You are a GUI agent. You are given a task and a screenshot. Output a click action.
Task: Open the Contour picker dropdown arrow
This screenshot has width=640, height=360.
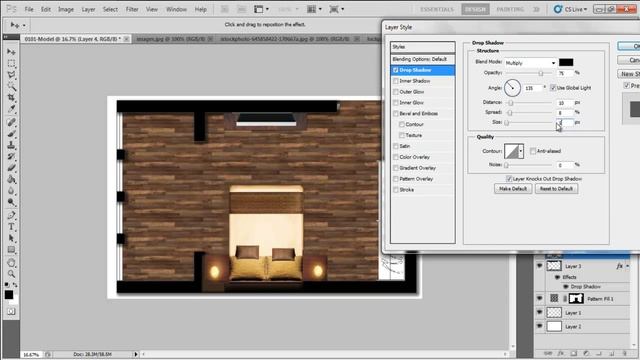coord(521,151)
